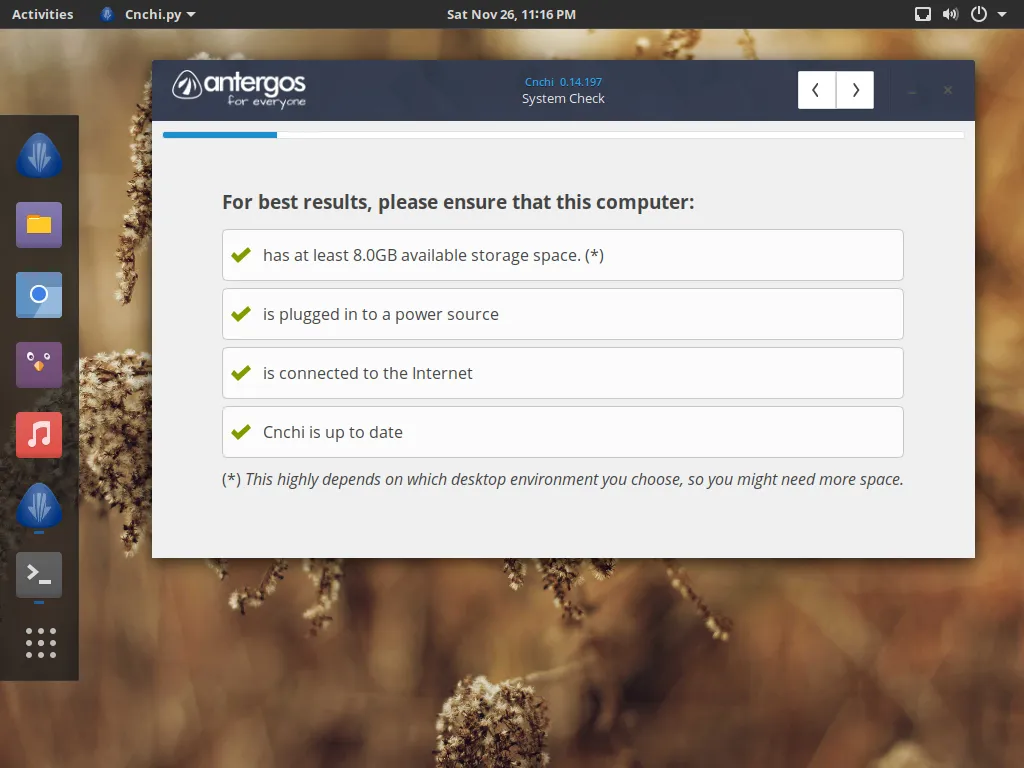Show all applications grid
The width and height of the screenshot is (1024, 768).
[x=40, y=643]
